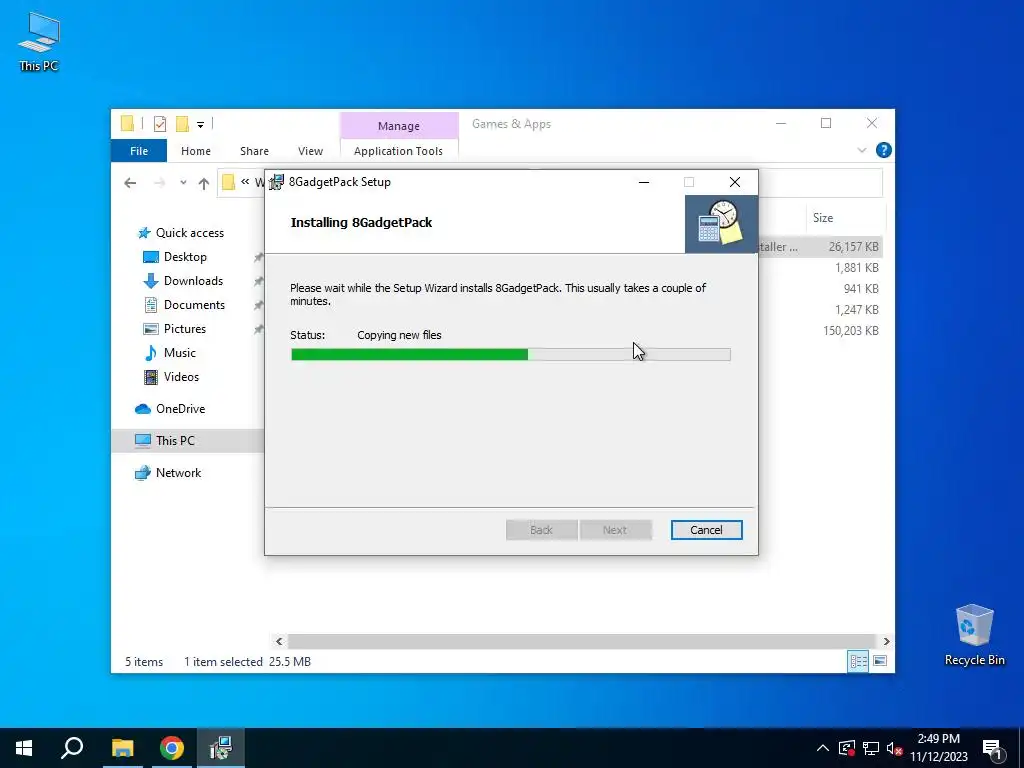Open Customize Quick Access Toolbar dropdown
The height and width of the screenshot is (768, 1024).
200,124
